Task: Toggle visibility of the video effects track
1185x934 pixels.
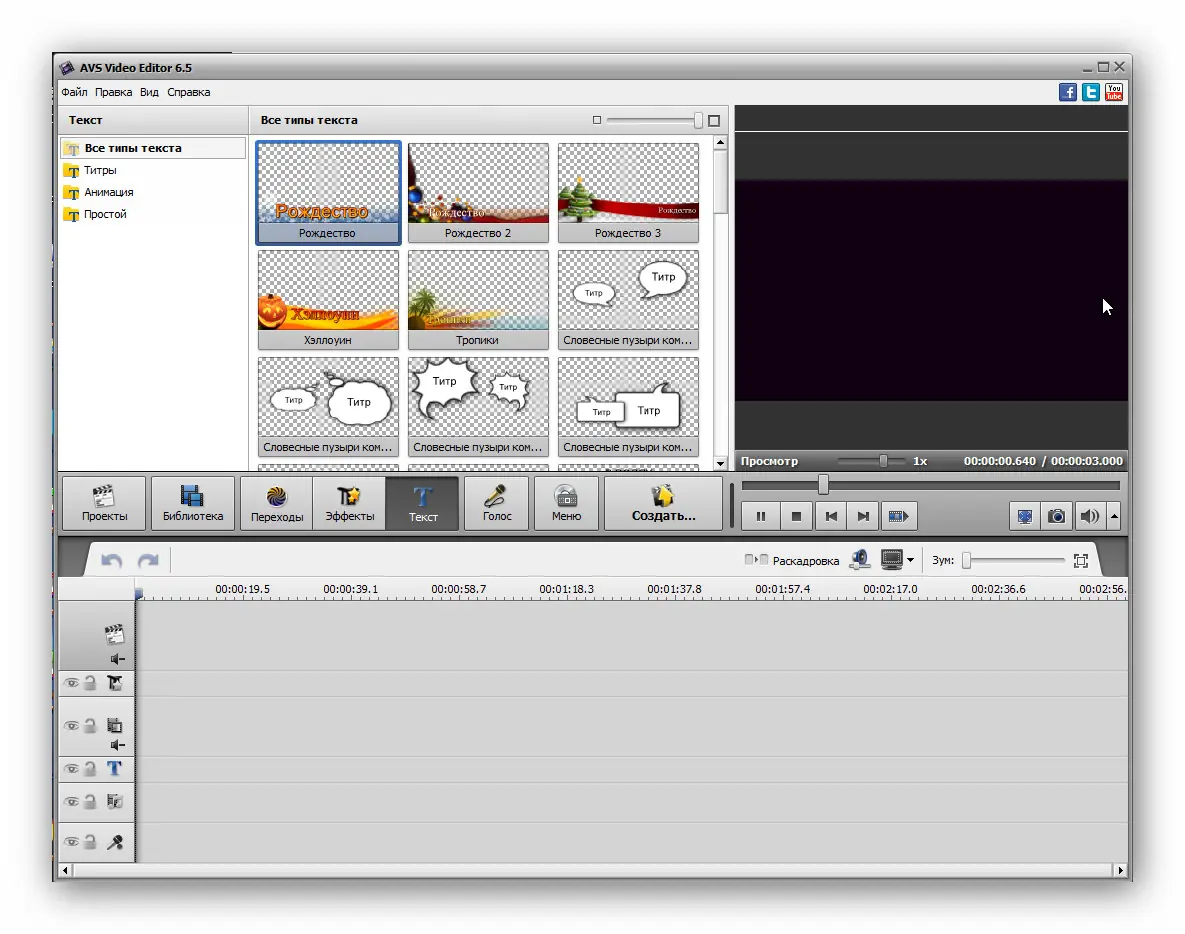Action: coord(72,683)
